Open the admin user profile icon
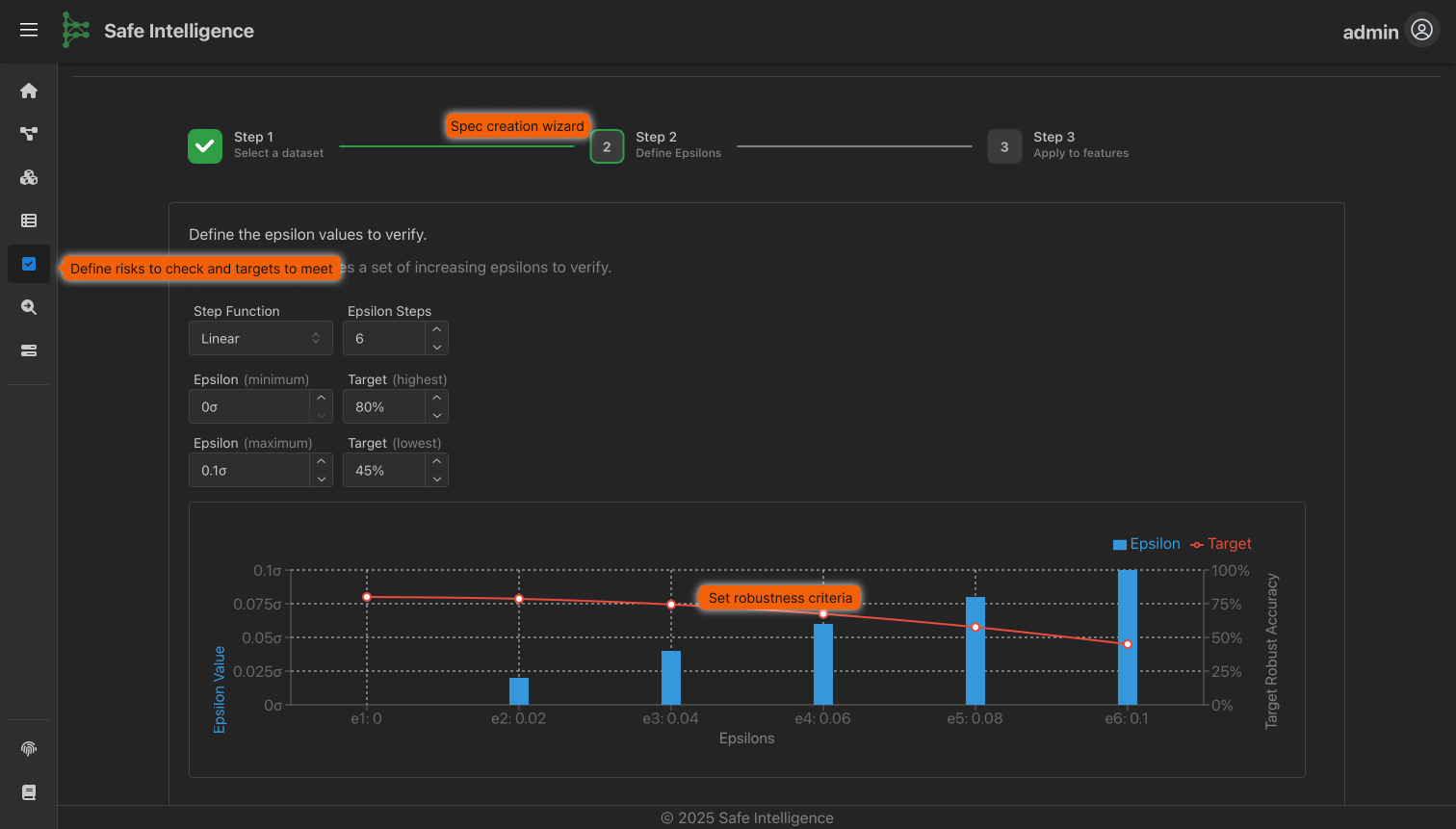 point(1421,31)
